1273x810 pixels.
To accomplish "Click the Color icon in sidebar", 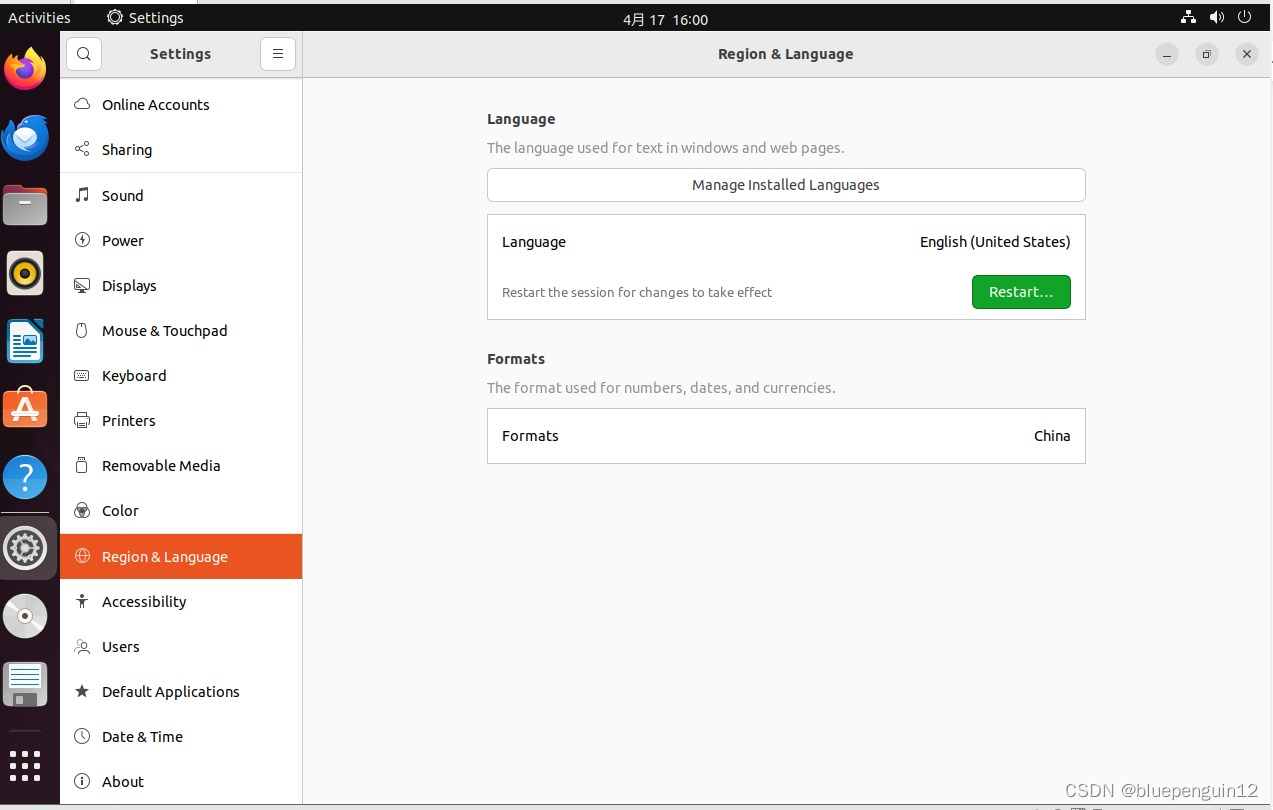I will [x=82, y=510].
